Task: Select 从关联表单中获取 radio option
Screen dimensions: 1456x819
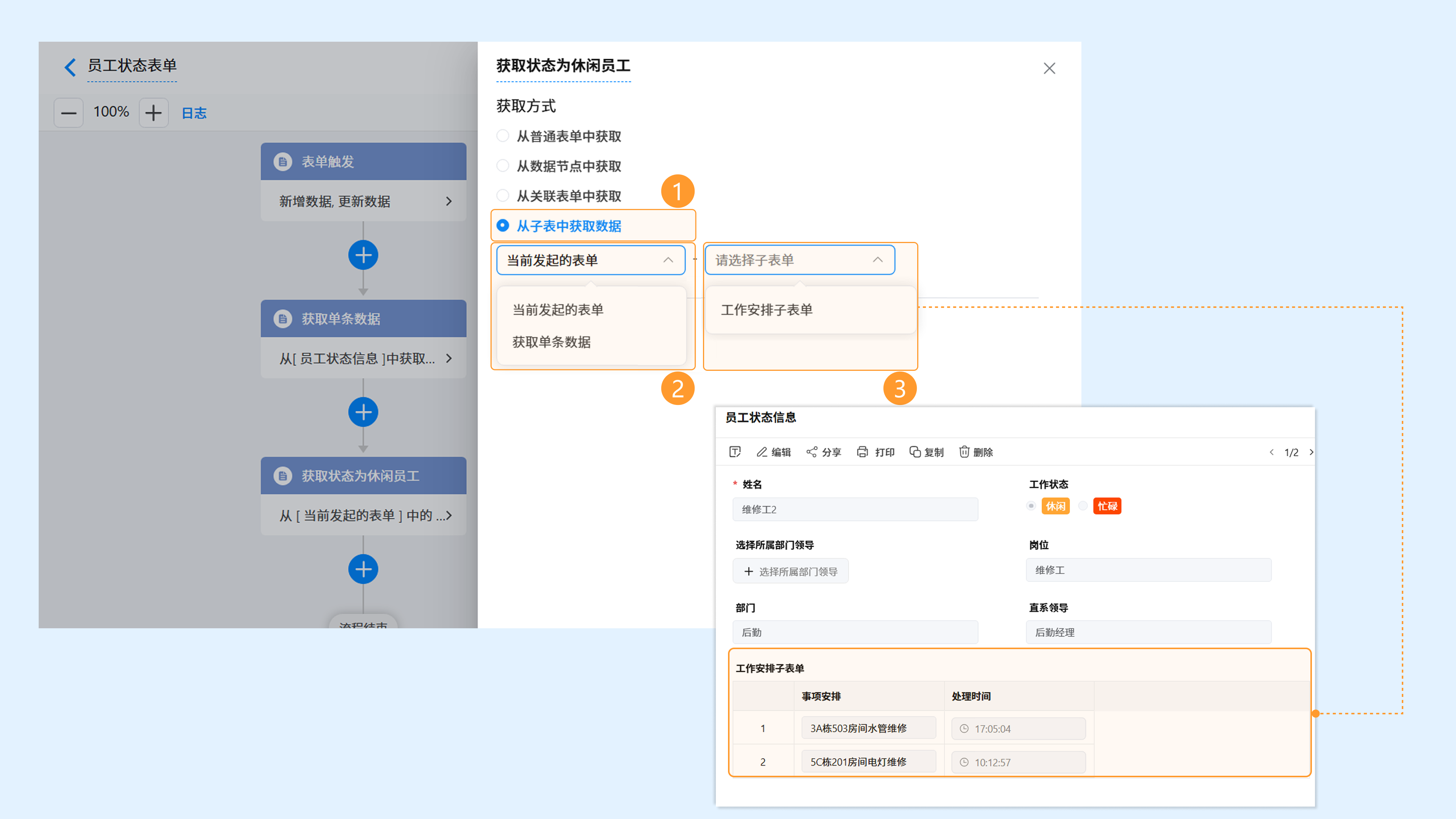Action: 502,196
